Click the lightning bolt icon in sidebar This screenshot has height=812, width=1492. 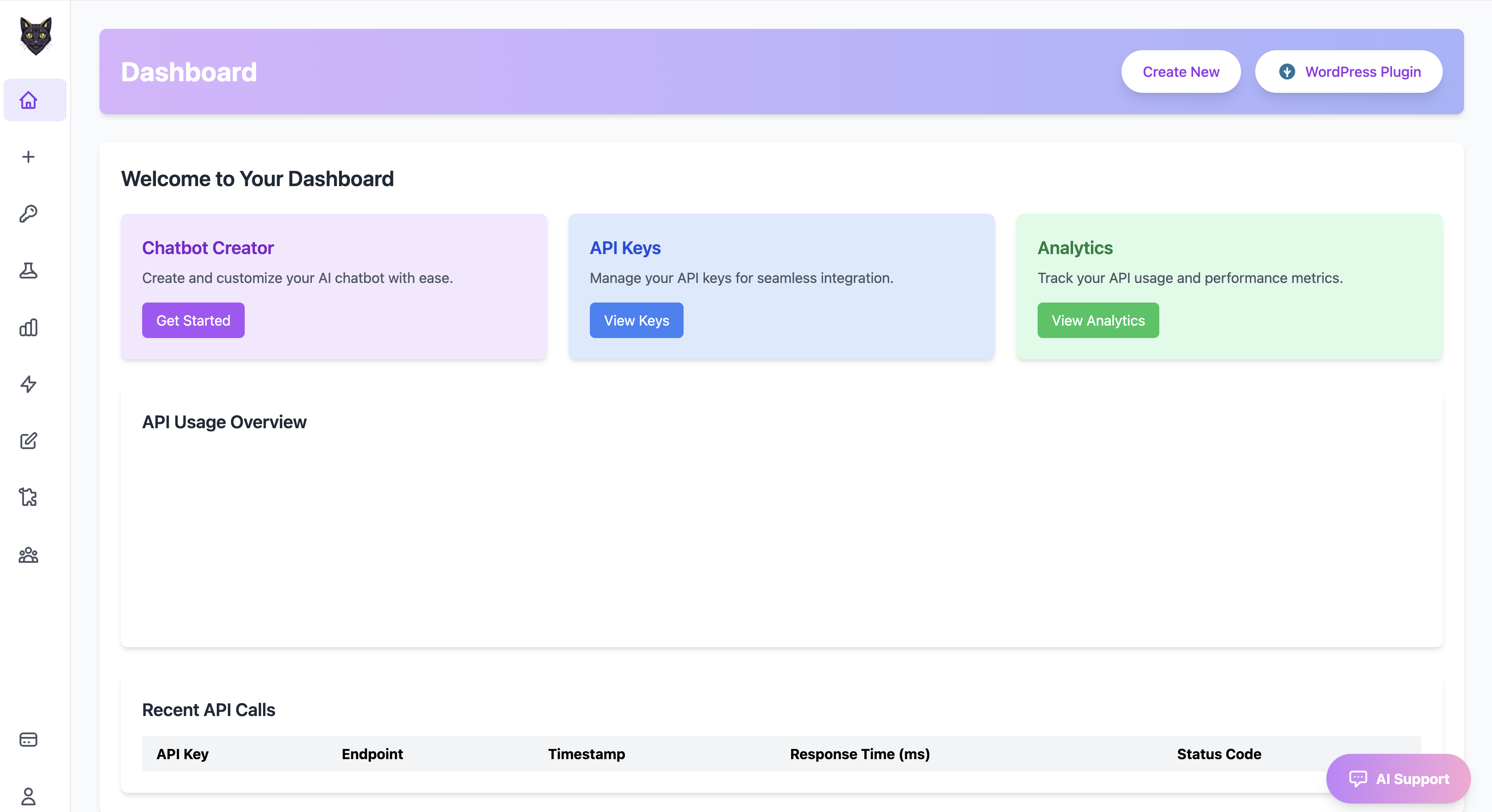point(28,384)
